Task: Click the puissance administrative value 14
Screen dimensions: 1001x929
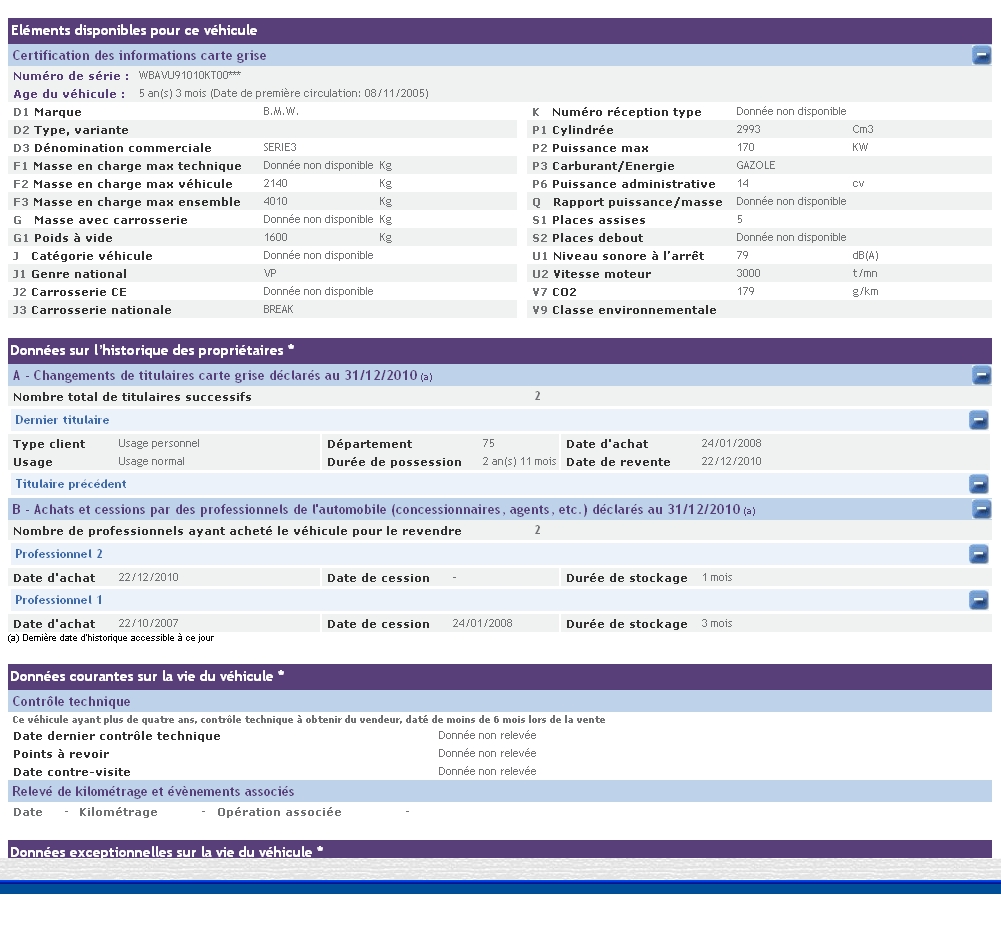Action: point(742,183)
